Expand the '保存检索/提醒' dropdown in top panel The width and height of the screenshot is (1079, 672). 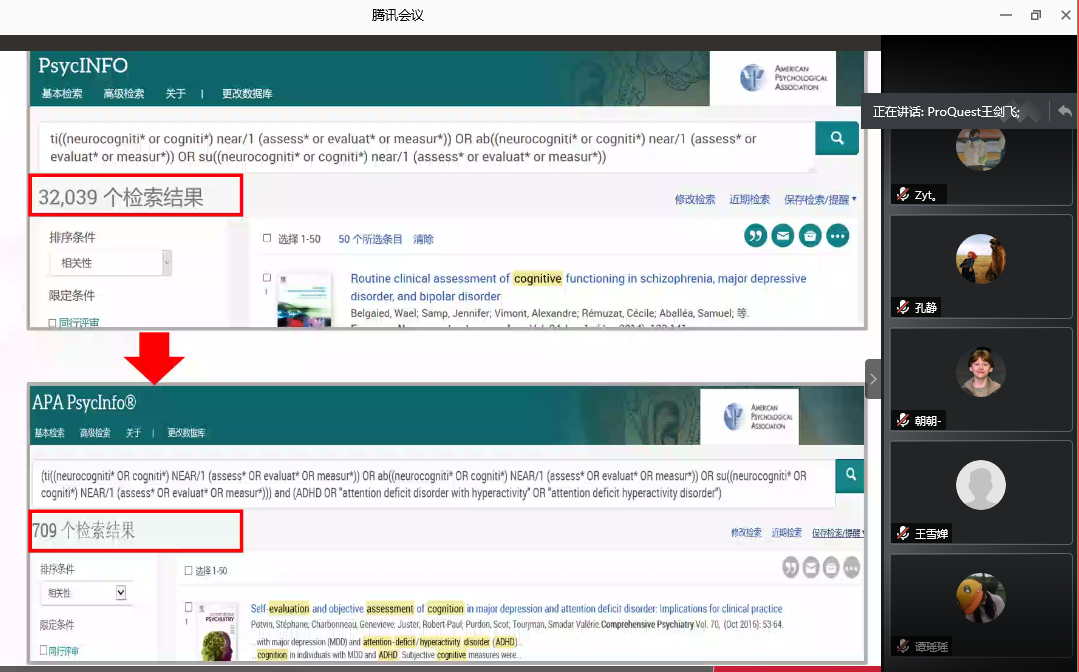[x=820, y=200]
